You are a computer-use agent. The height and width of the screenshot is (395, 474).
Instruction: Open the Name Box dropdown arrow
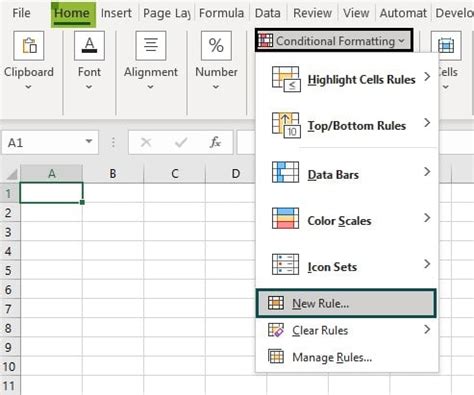pyautogui.click(x=89, y=141)
